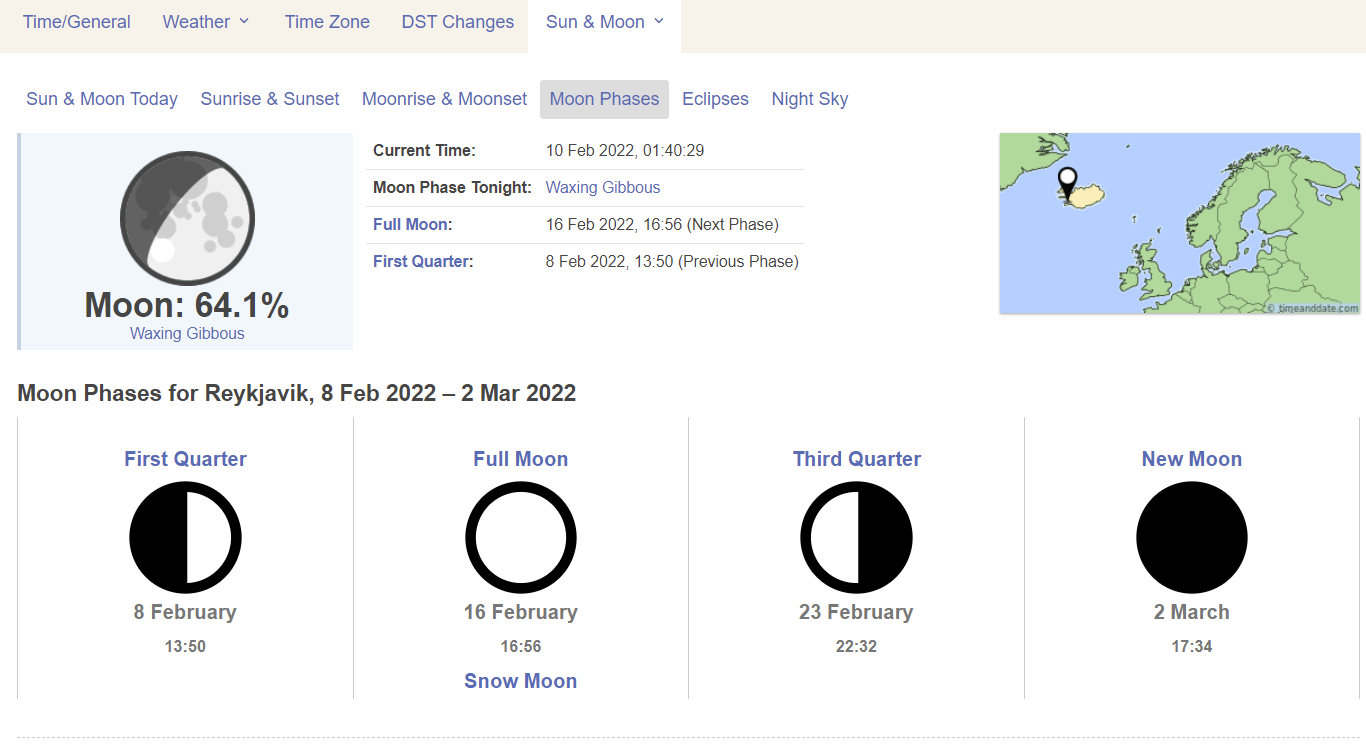The height and width of the screenshot is (747, 1366).
Task: Click the Waxing Gibbous link beside Moon Phase Tonight
Action: pyautogui.click(x=603, y=187)
